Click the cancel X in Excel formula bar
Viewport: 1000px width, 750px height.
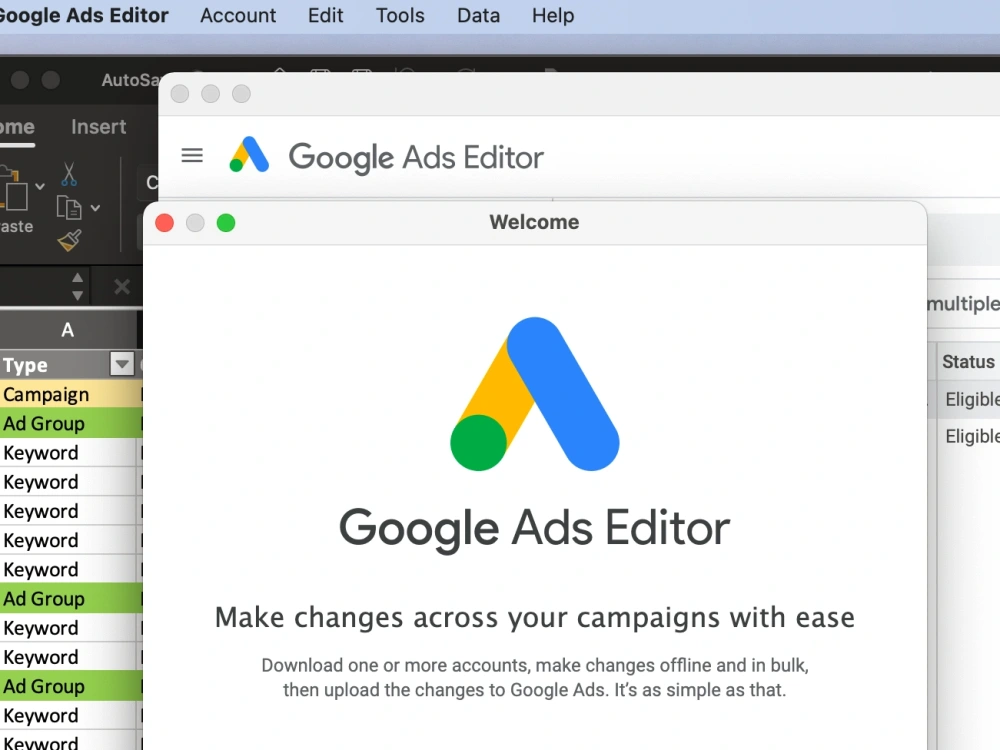click(x=121, y=287)
